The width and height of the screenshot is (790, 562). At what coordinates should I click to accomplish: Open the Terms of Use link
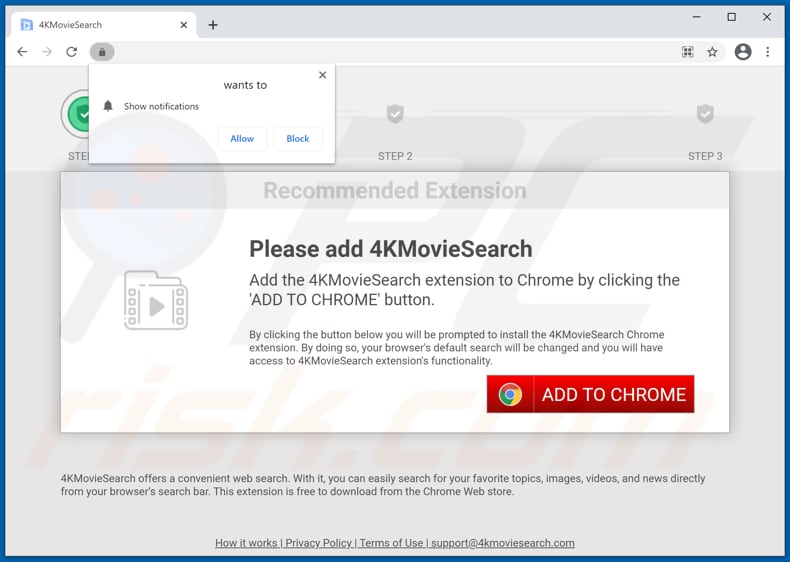click(391, 543)
